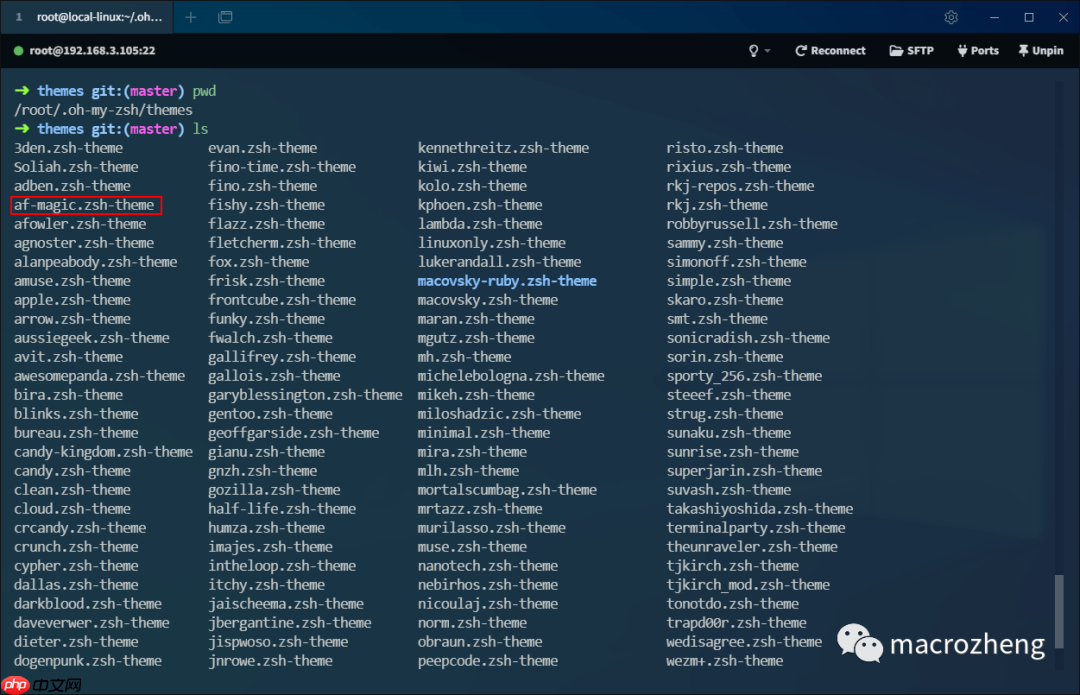Click evan.zsh-theme file name
The width and height of the screenshot is (1080, 695).
coord(262,148)
